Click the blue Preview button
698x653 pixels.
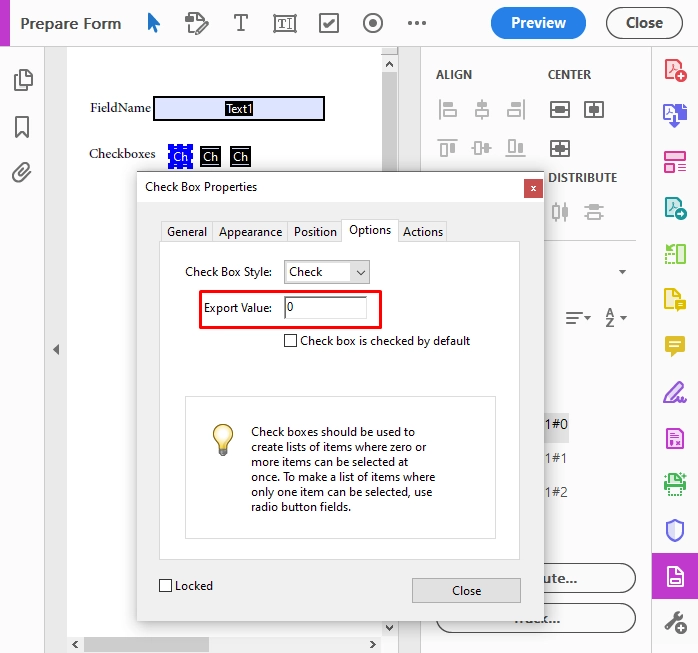click(x=538, y=23)
